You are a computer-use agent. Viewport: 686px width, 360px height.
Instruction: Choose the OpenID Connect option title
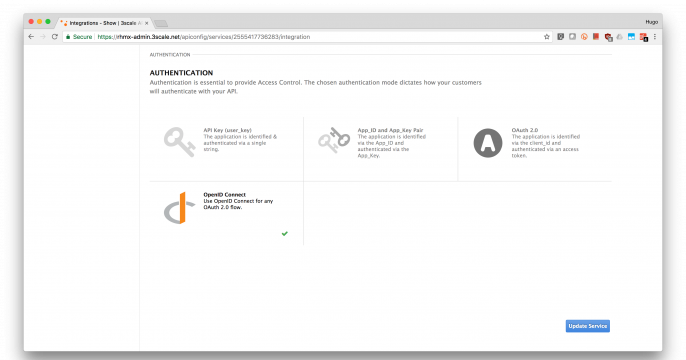pos(224,195)
